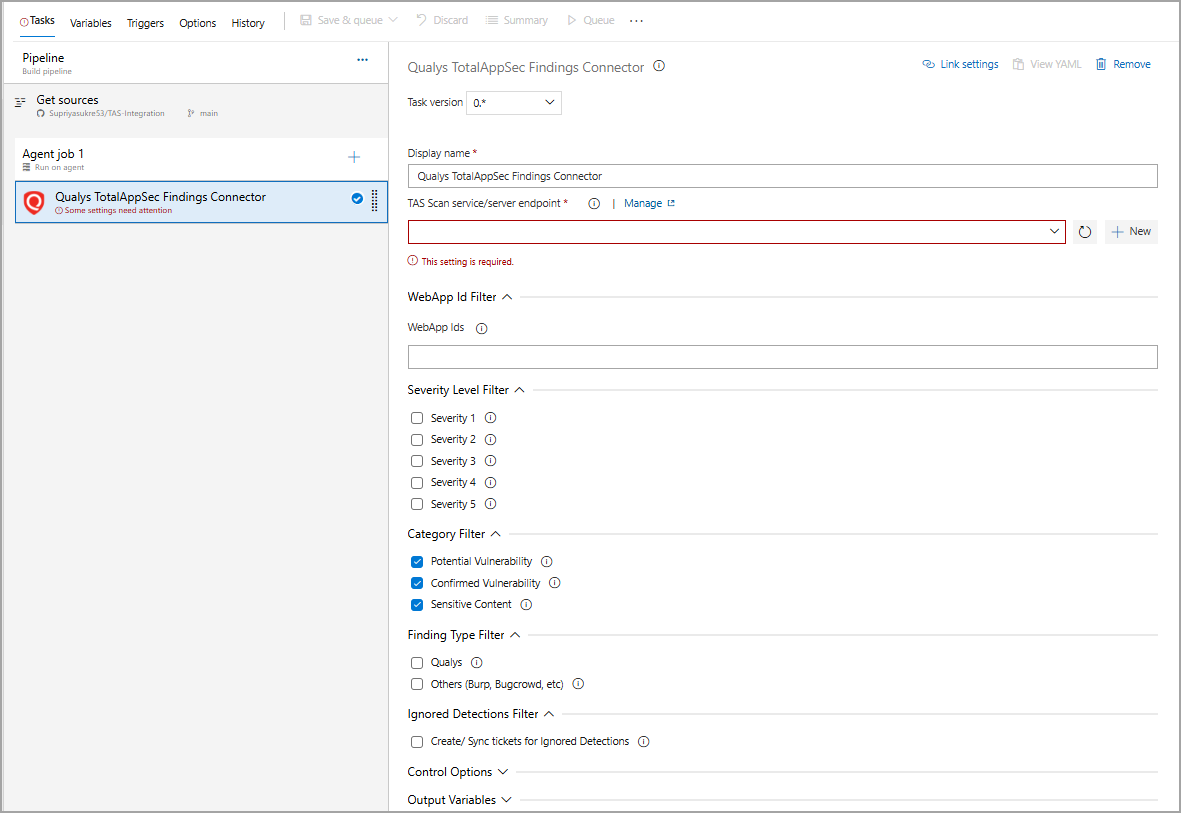1181x813 pixels.
Task: Enable the Severity 1 checkbox
Action: 417,418
